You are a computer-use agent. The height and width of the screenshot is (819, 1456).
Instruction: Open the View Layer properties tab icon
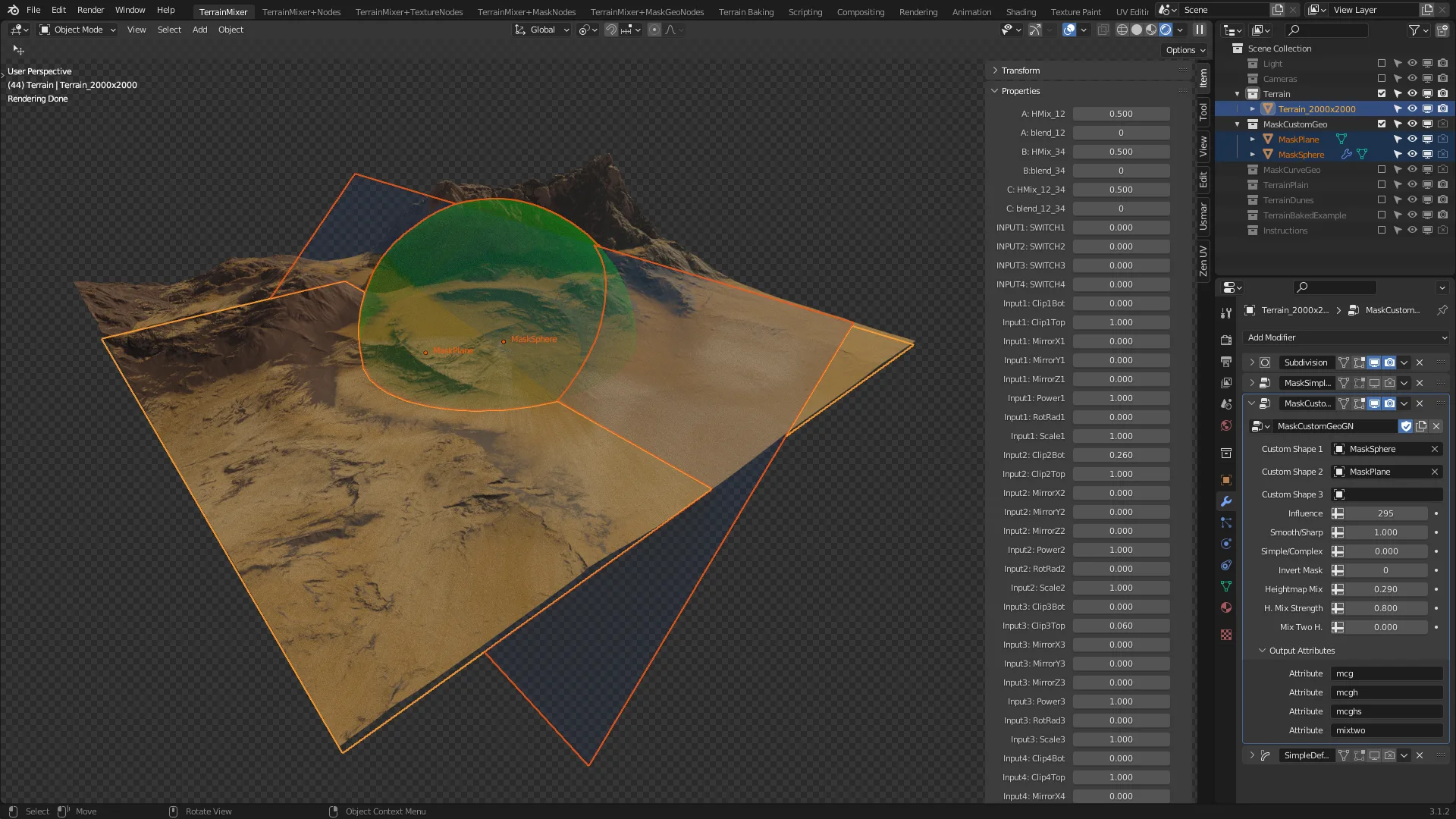click(1226, 383)
